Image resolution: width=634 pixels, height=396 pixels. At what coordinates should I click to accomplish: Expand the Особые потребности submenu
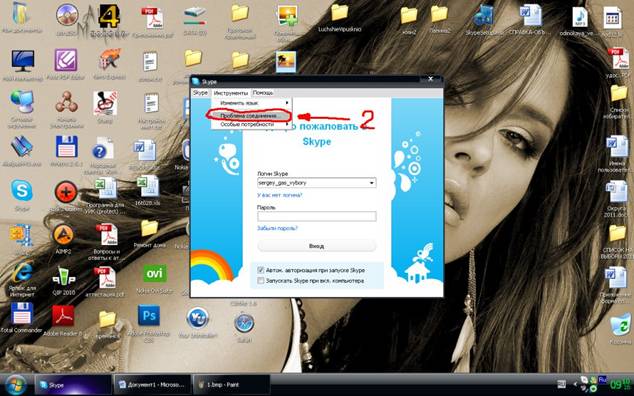pos(251,125)
